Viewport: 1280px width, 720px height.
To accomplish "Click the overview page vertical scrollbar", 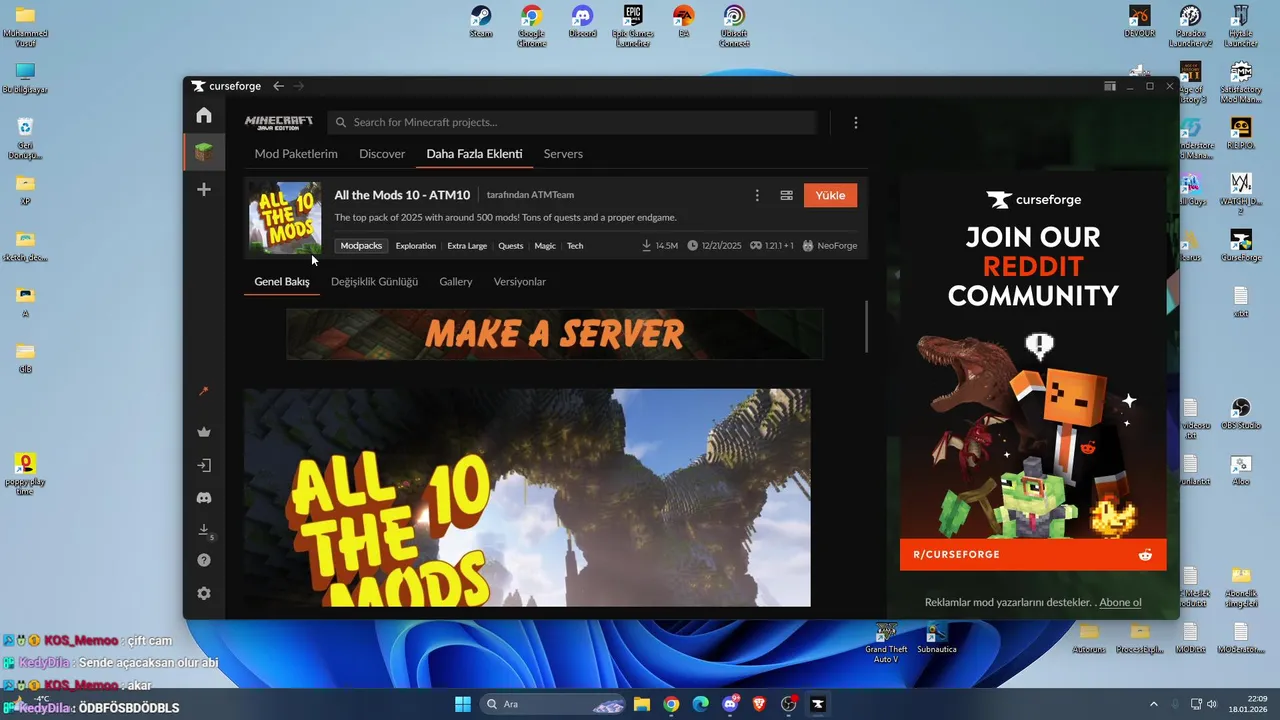I will click(866, 326).
